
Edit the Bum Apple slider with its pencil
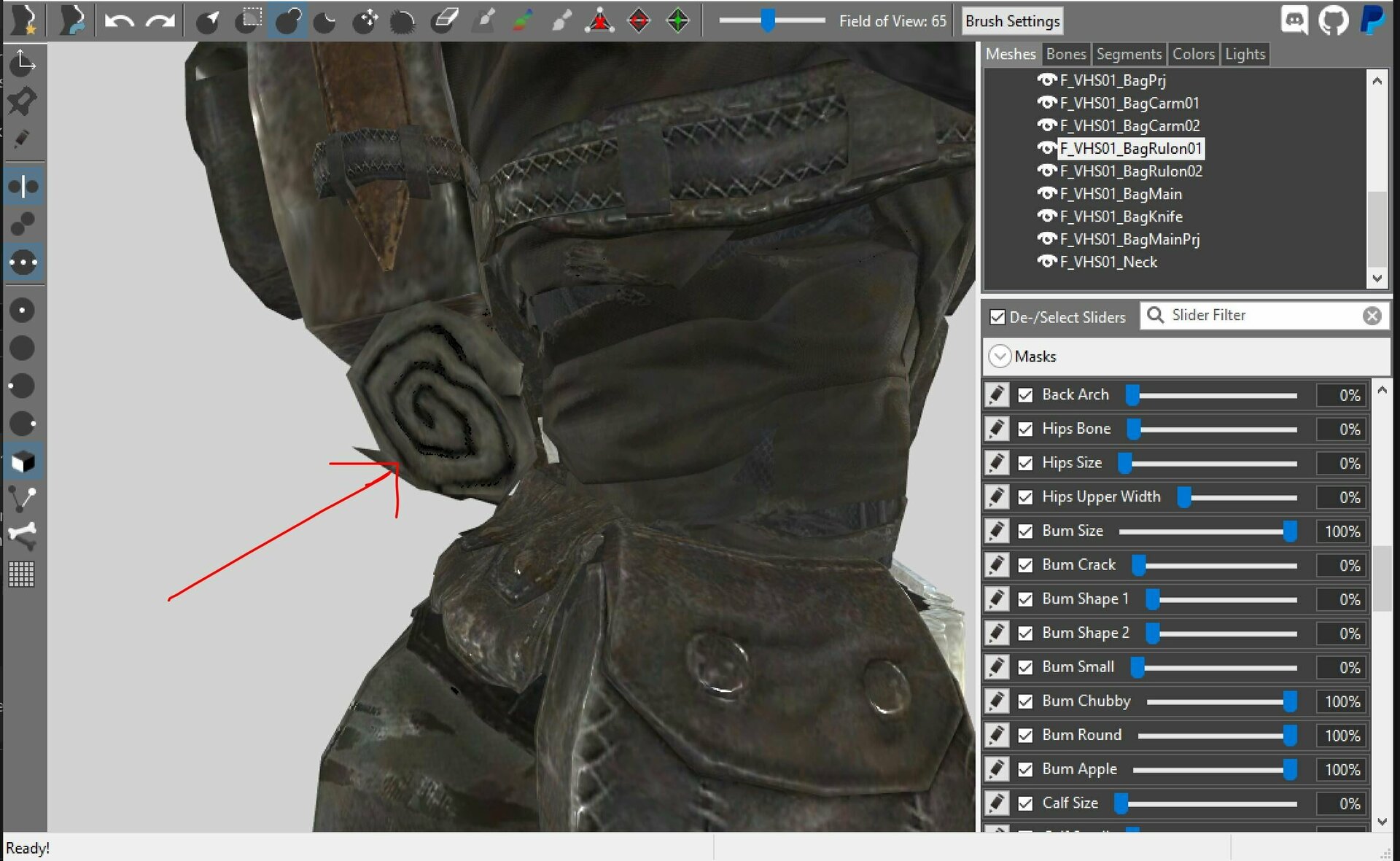[x=997, y=769]
